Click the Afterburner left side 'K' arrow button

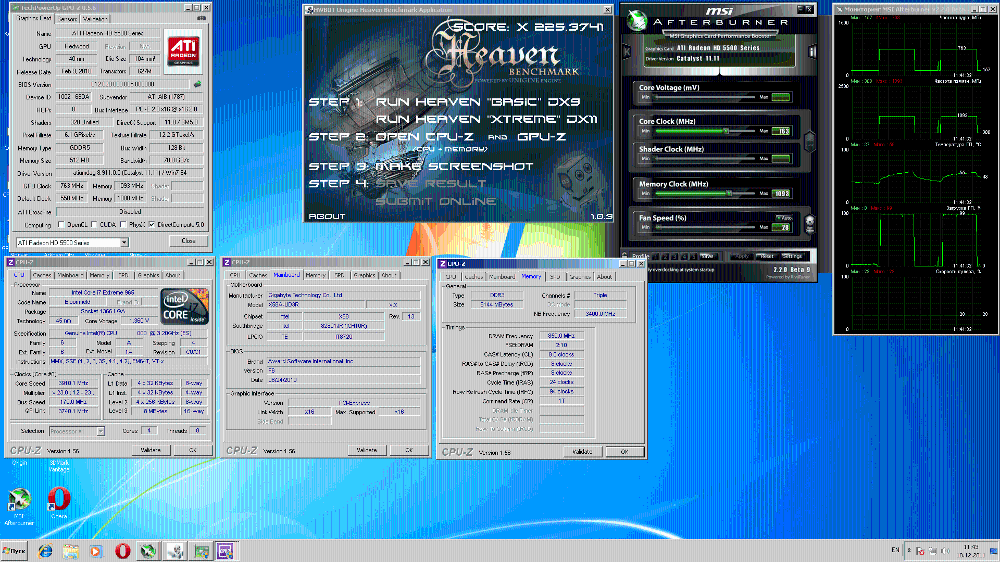tap(626, 52)
